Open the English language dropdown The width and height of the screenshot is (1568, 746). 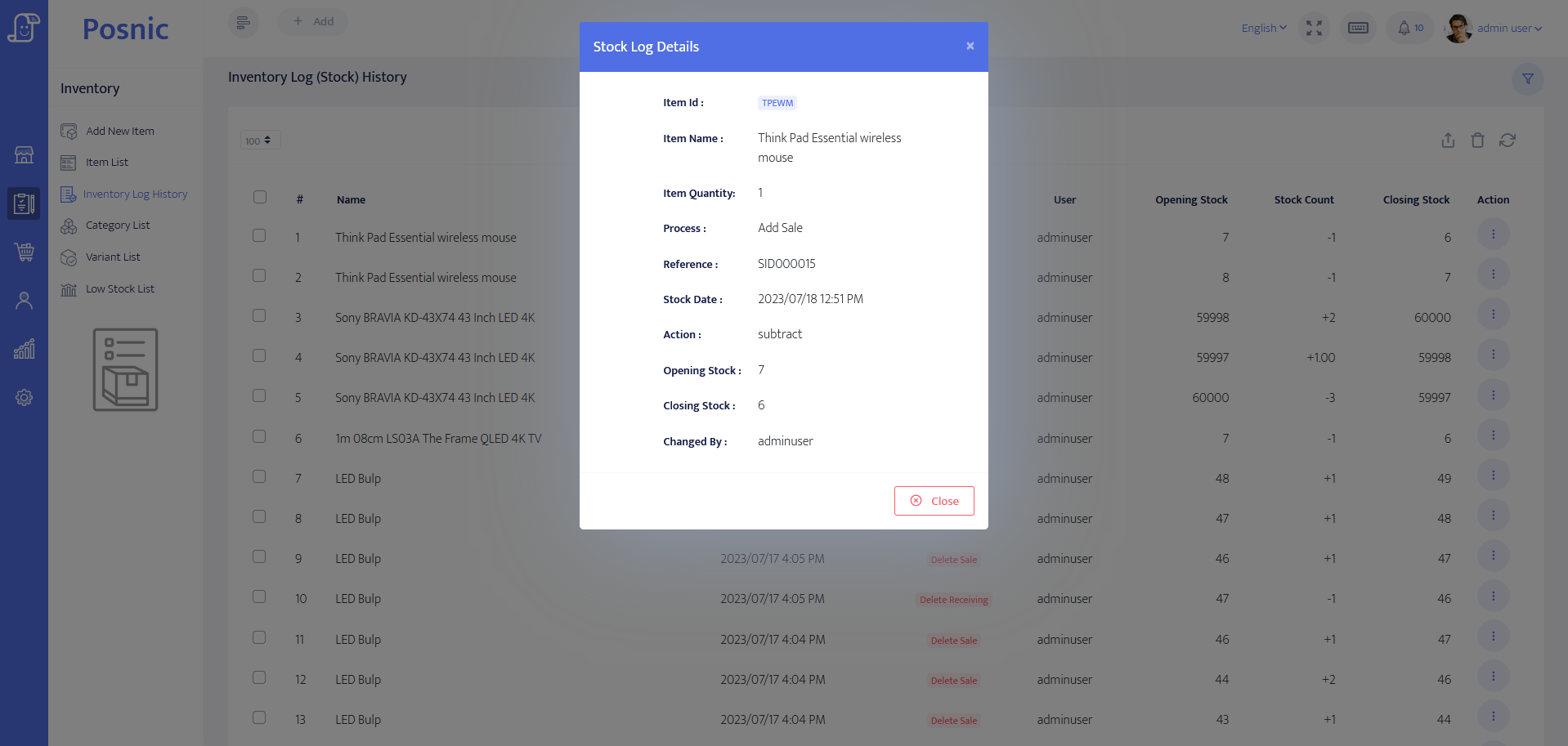pyautogui.click(x=1263, y=28)
